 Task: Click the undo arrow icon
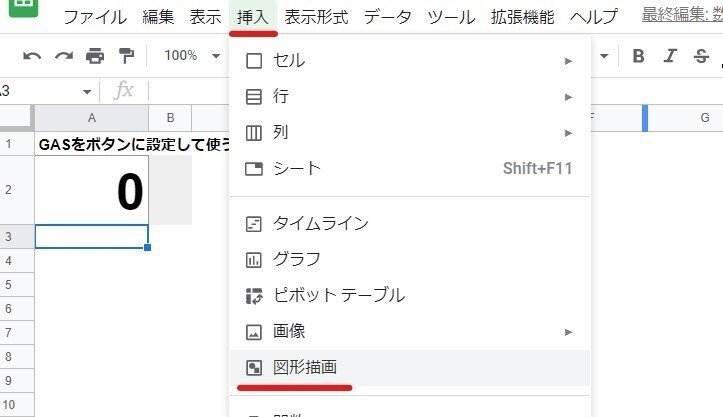(x=32, y=56)
